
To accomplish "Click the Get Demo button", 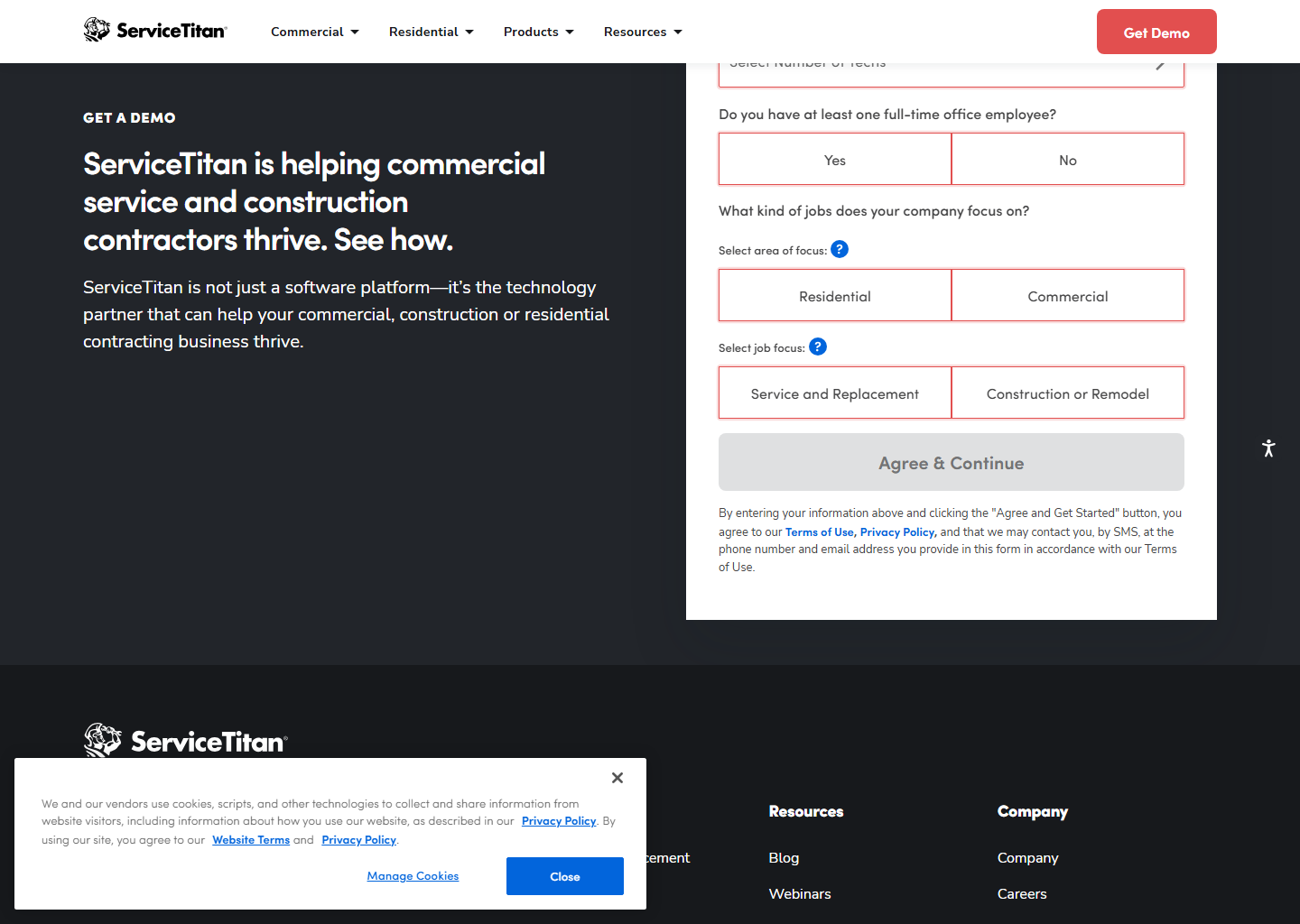I will click(1156, 32).
